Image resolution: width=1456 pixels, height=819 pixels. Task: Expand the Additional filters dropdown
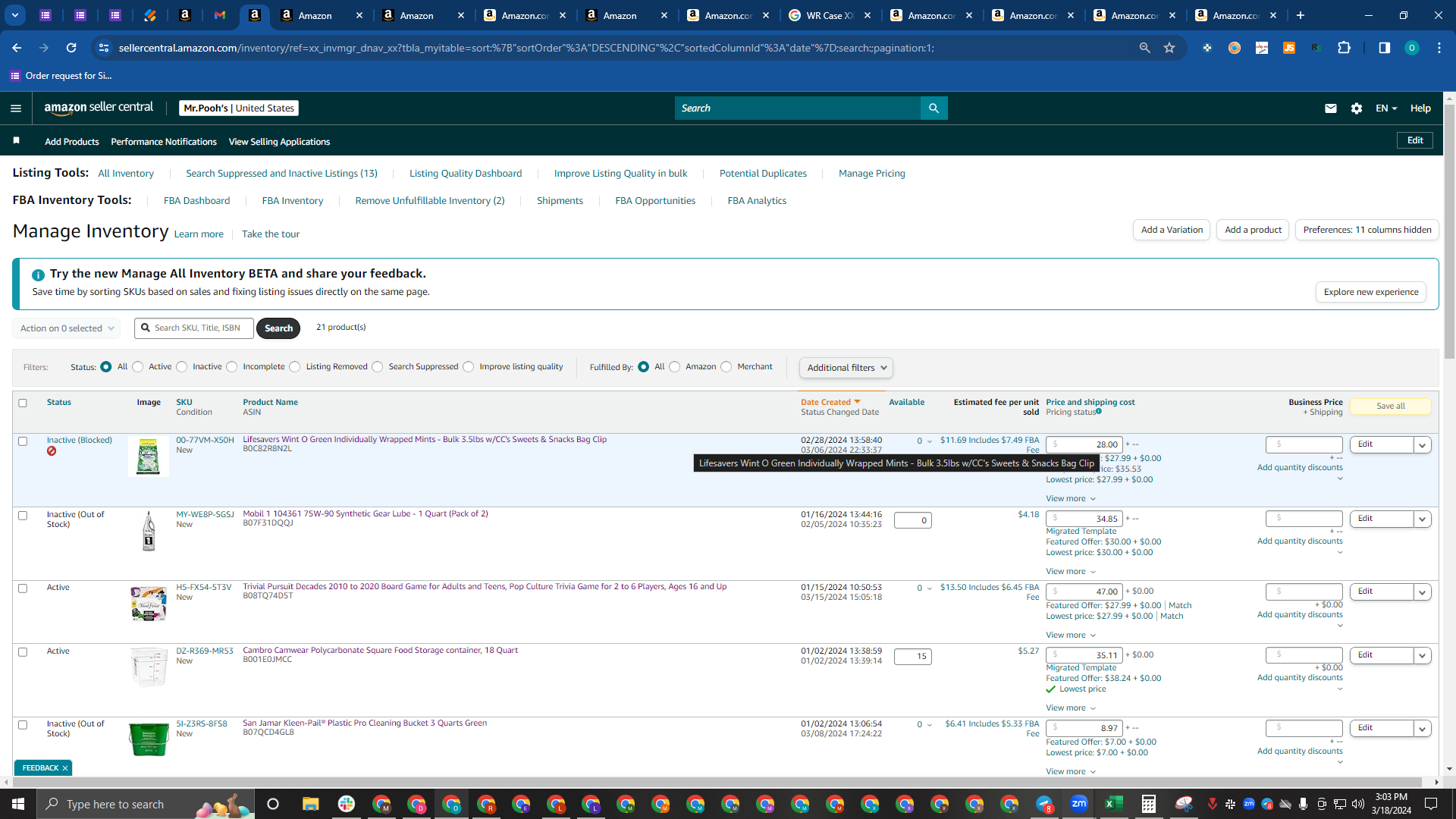pyautogui.click(x=846, y=368)
